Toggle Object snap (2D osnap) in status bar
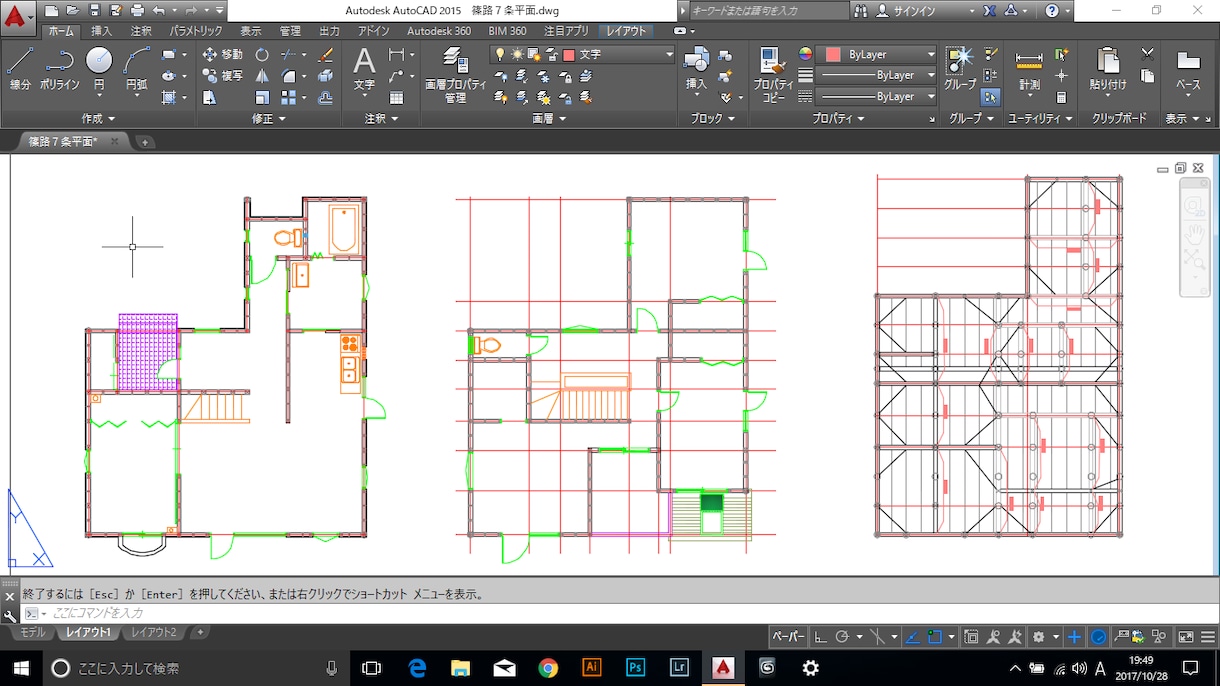1220x686 pixels. tap(934, 637)
